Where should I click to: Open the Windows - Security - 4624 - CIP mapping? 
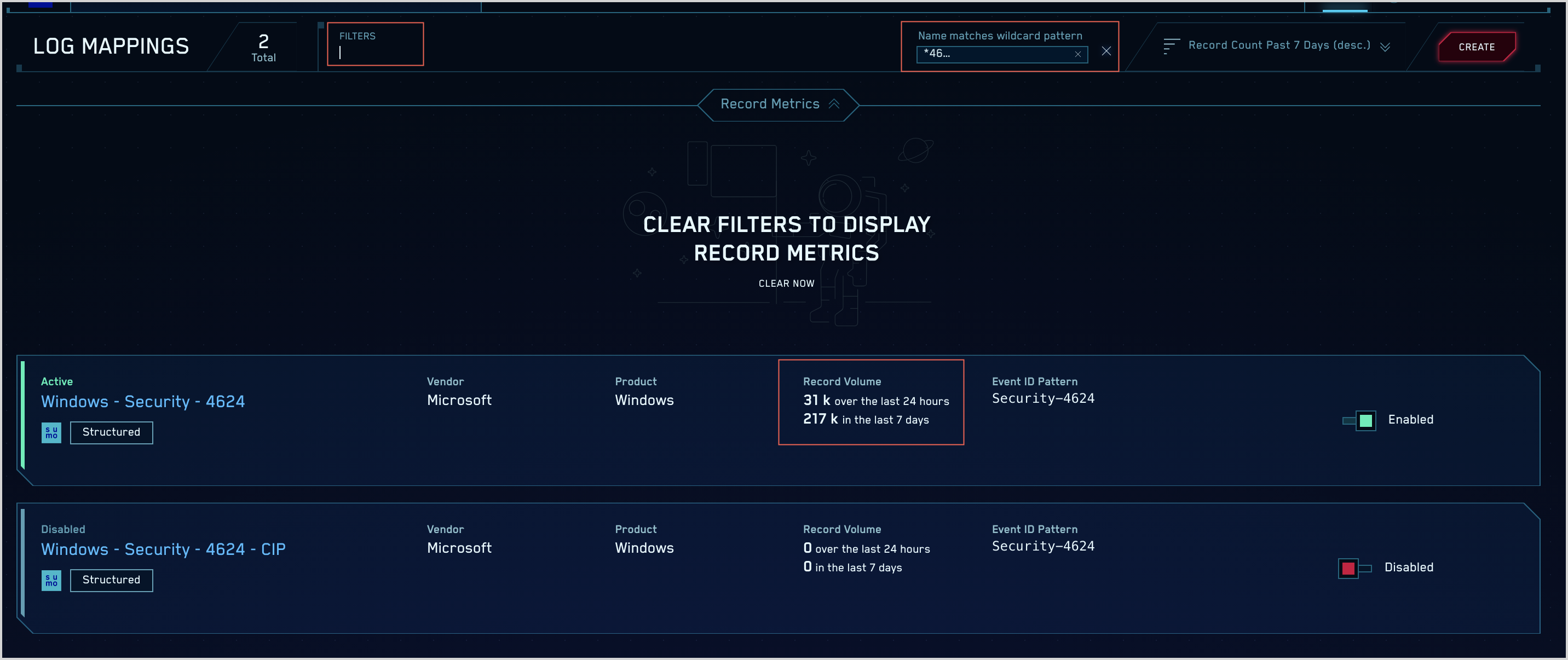[163, 549]
